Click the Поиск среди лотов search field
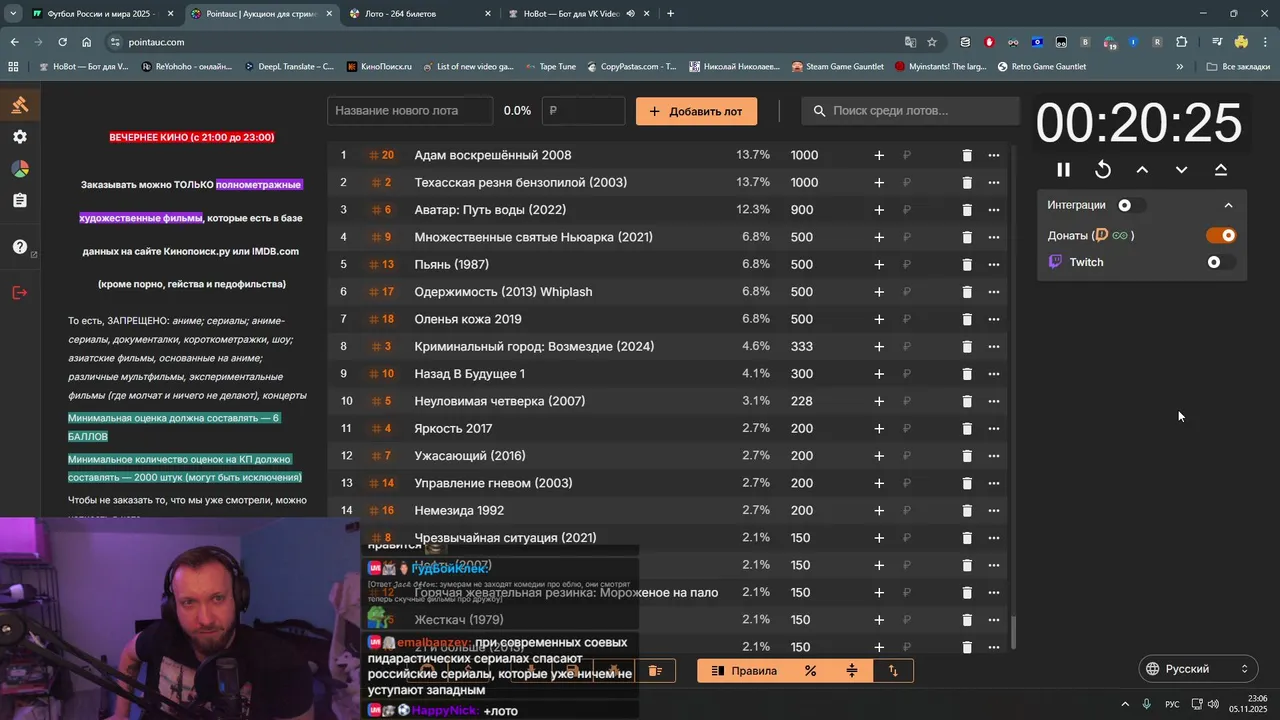Viewport: 1280px width, 720px height. click(910, 111)
